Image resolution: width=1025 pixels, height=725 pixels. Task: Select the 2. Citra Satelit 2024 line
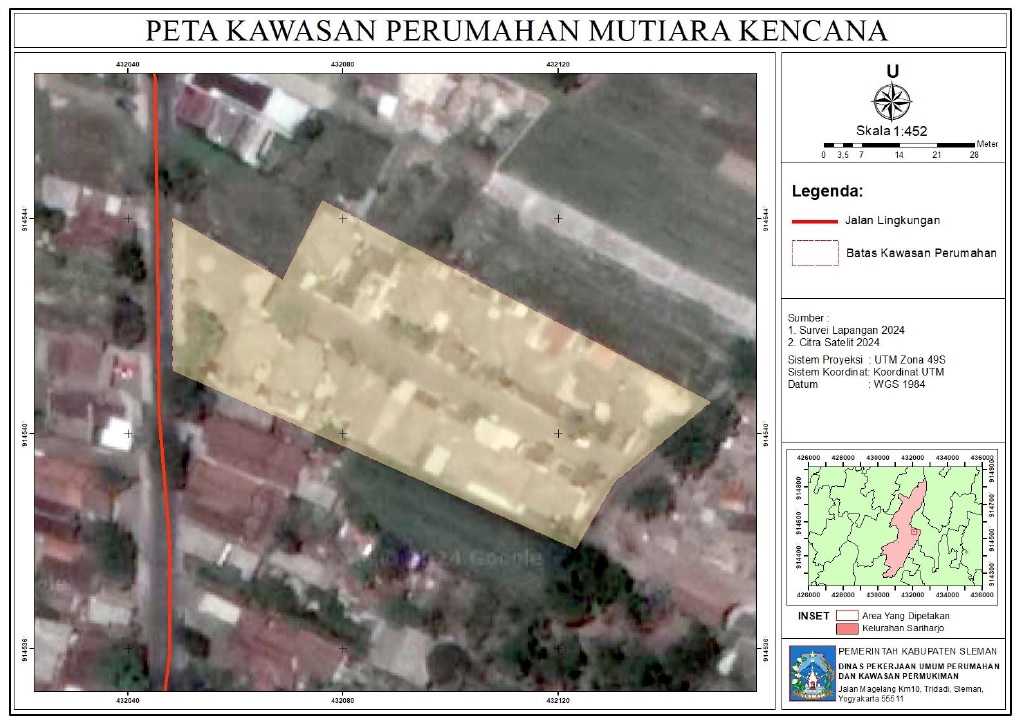point(833,342)
